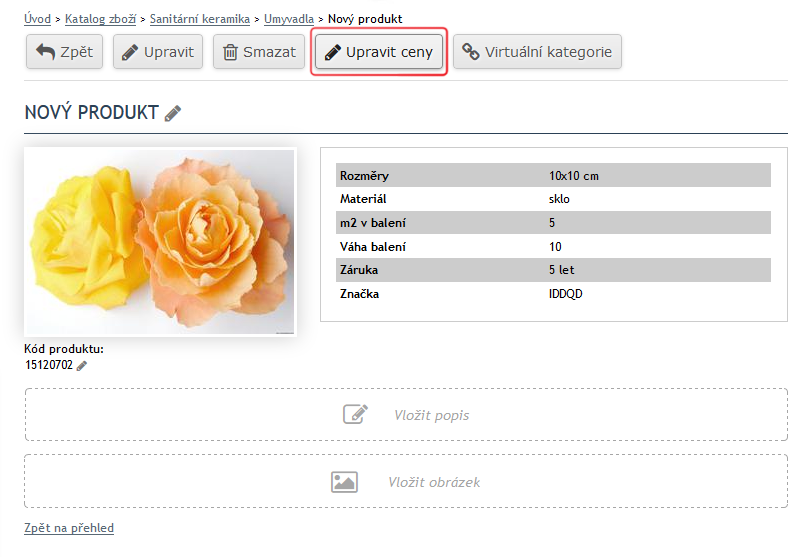811x557 pixels.
Task: Navigate to Úvod in the breadcrumb
Action: tap(38, 19)
